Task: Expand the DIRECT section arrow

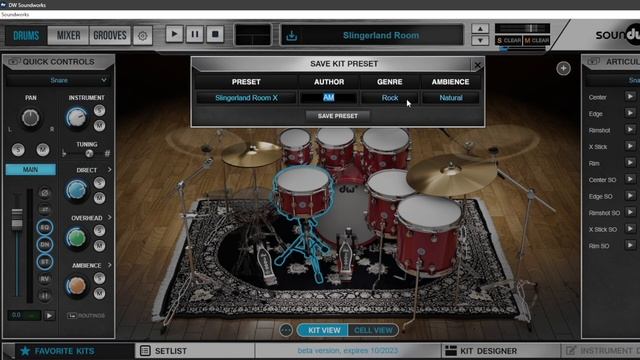Action: [x=109, y=169]
